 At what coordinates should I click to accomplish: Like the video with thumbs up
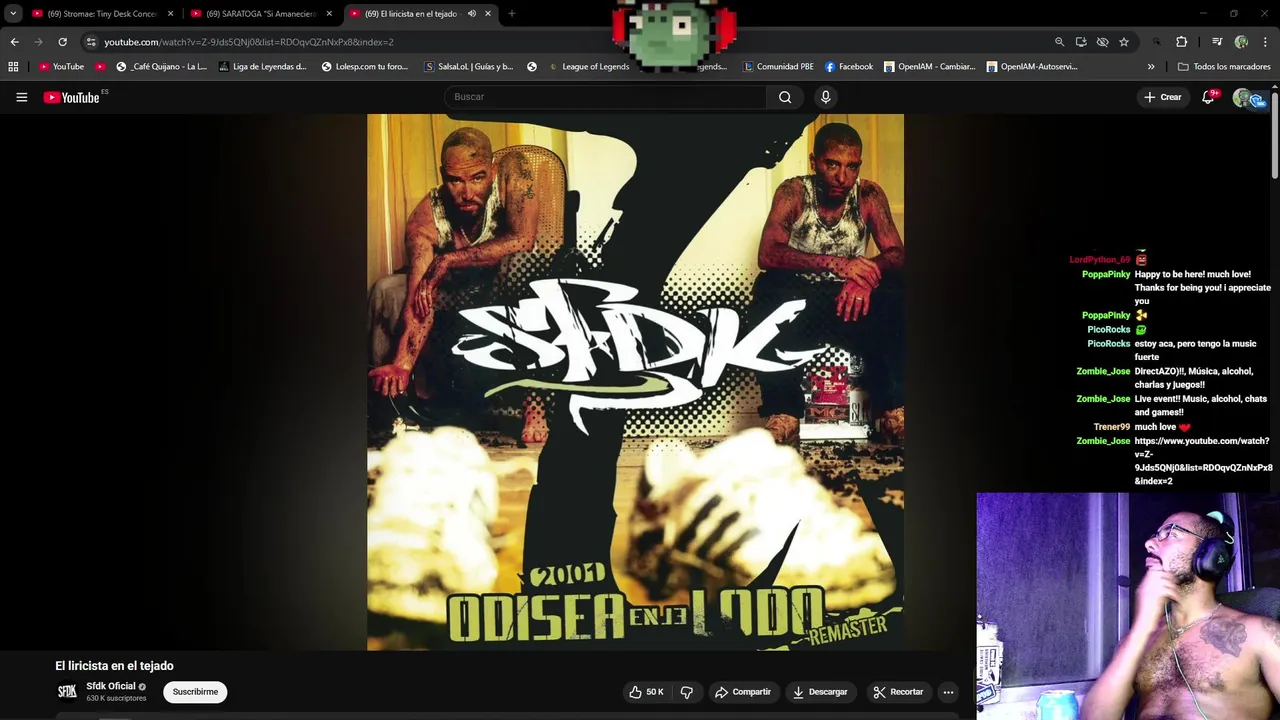click(646, 692)
